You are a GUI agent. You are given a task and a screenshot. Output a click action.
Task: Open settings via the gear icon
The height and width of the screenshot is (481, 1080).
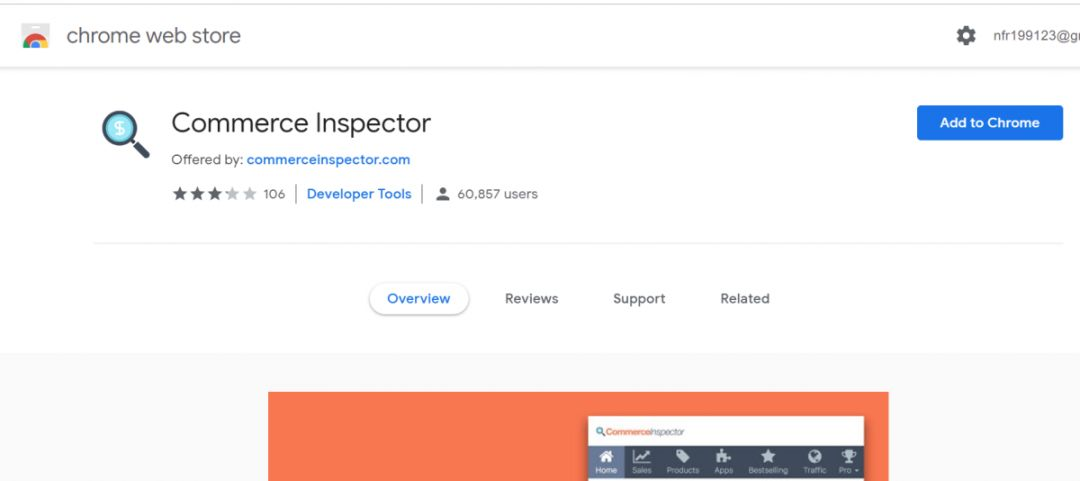(966, 36)
